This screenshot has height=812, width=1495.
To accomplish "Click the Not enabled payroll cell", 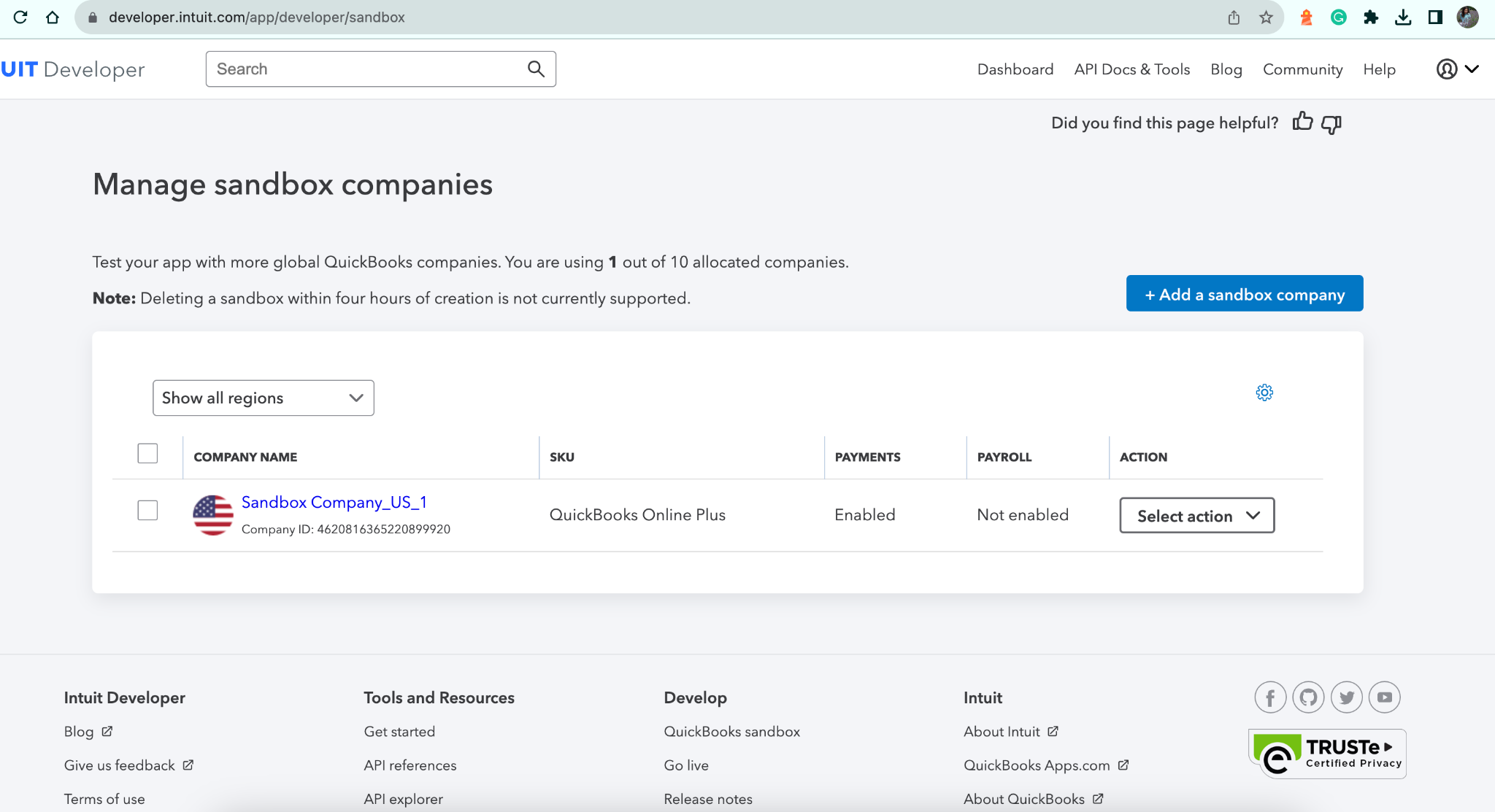I will point(1023,514).
